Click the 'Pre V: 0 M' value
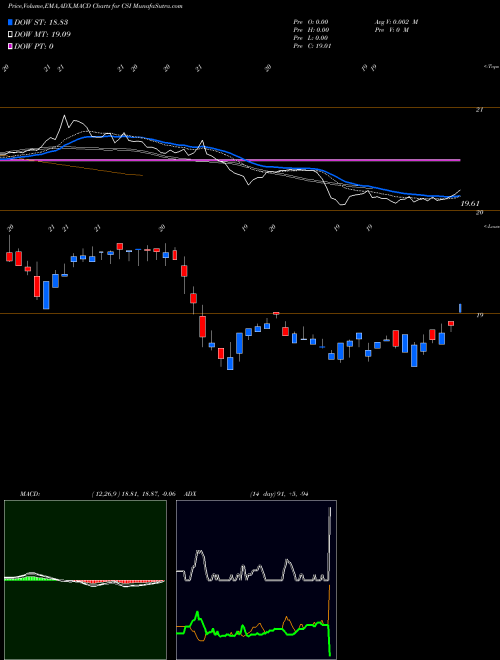Screen dimensions: 500x660 pos(391,30)
